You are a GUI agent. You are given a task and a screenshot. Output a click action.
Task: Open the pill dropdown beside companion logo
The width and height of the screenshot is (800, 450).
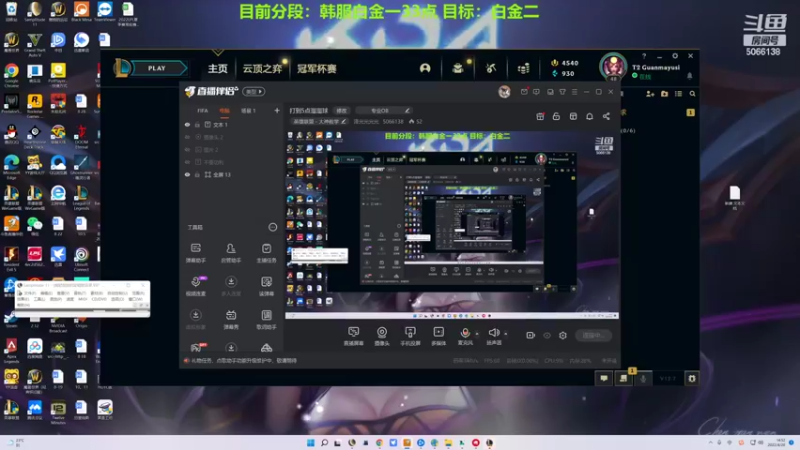[x=254, y=92]
